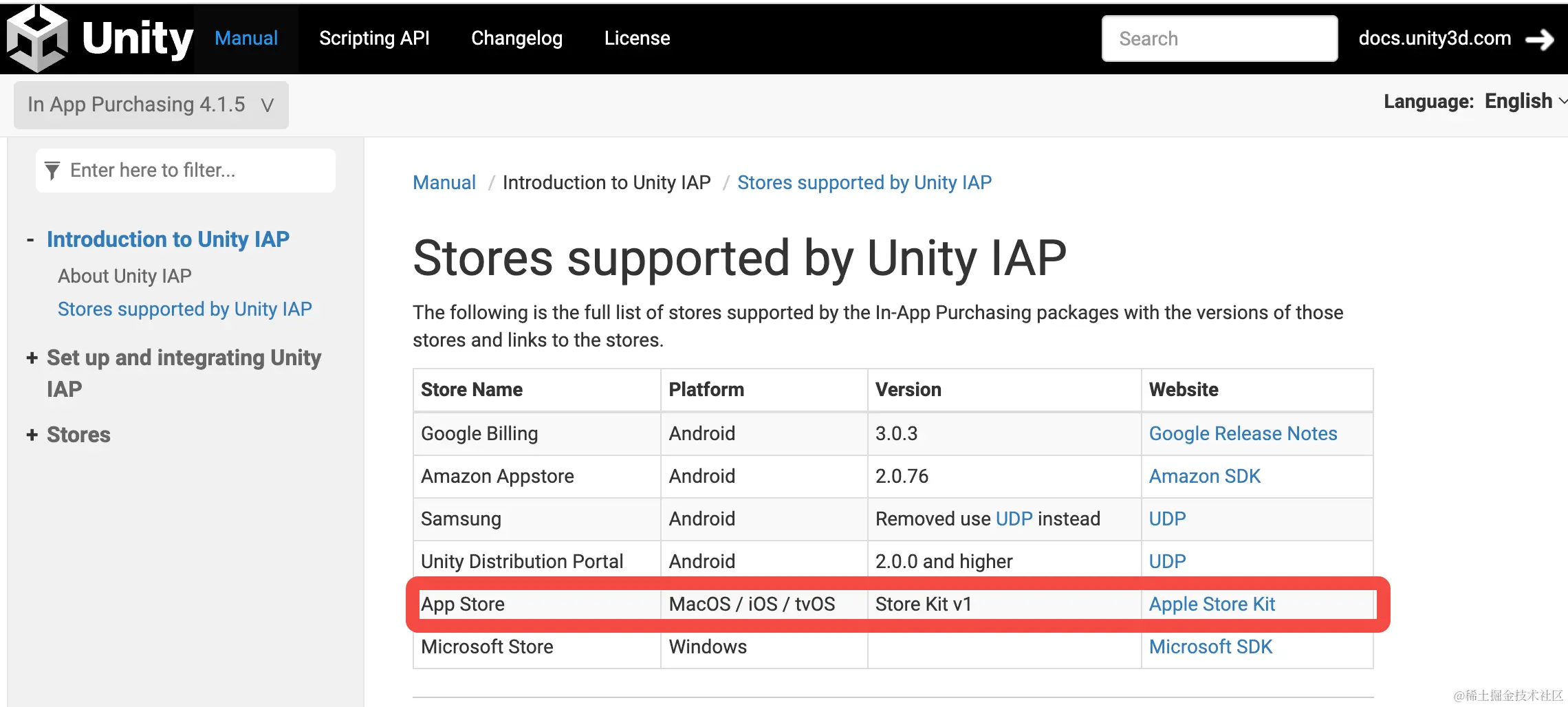Click the Samsung store name cell
This screenshot has height=707, width=1568.
(x=537, y=519)
